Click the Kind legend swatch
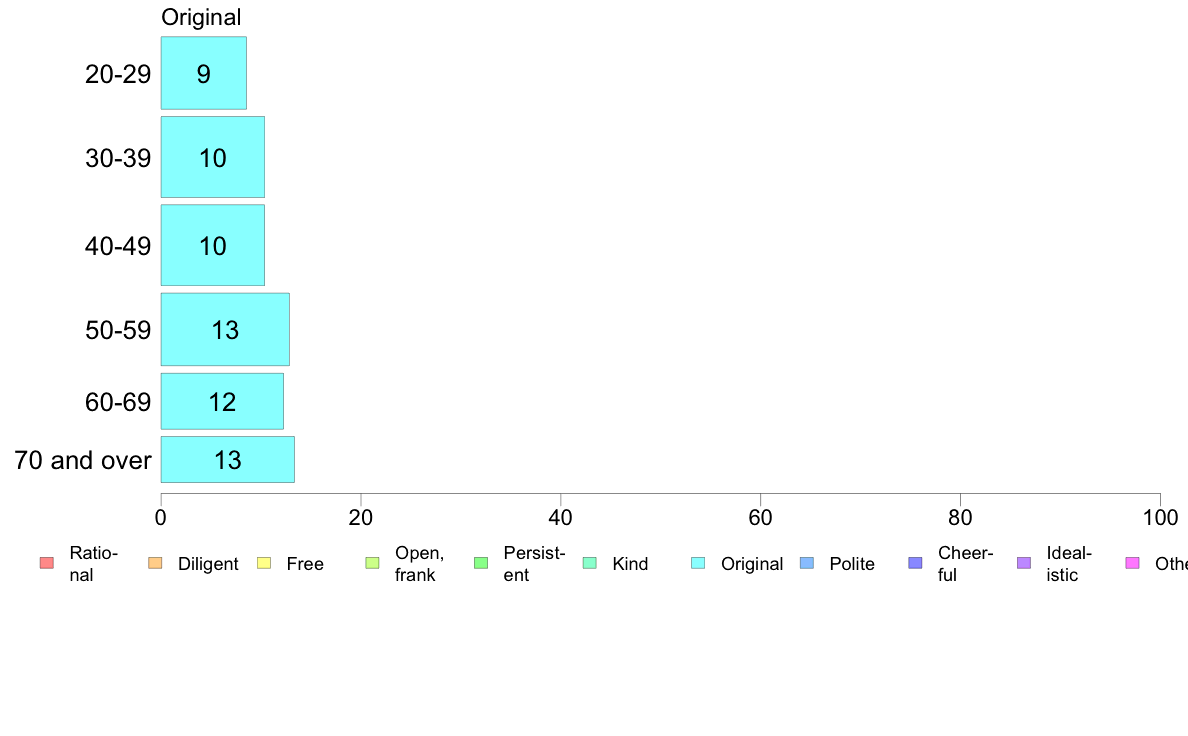The width and height of the screenshot is (1188, 736). (589, 563)
